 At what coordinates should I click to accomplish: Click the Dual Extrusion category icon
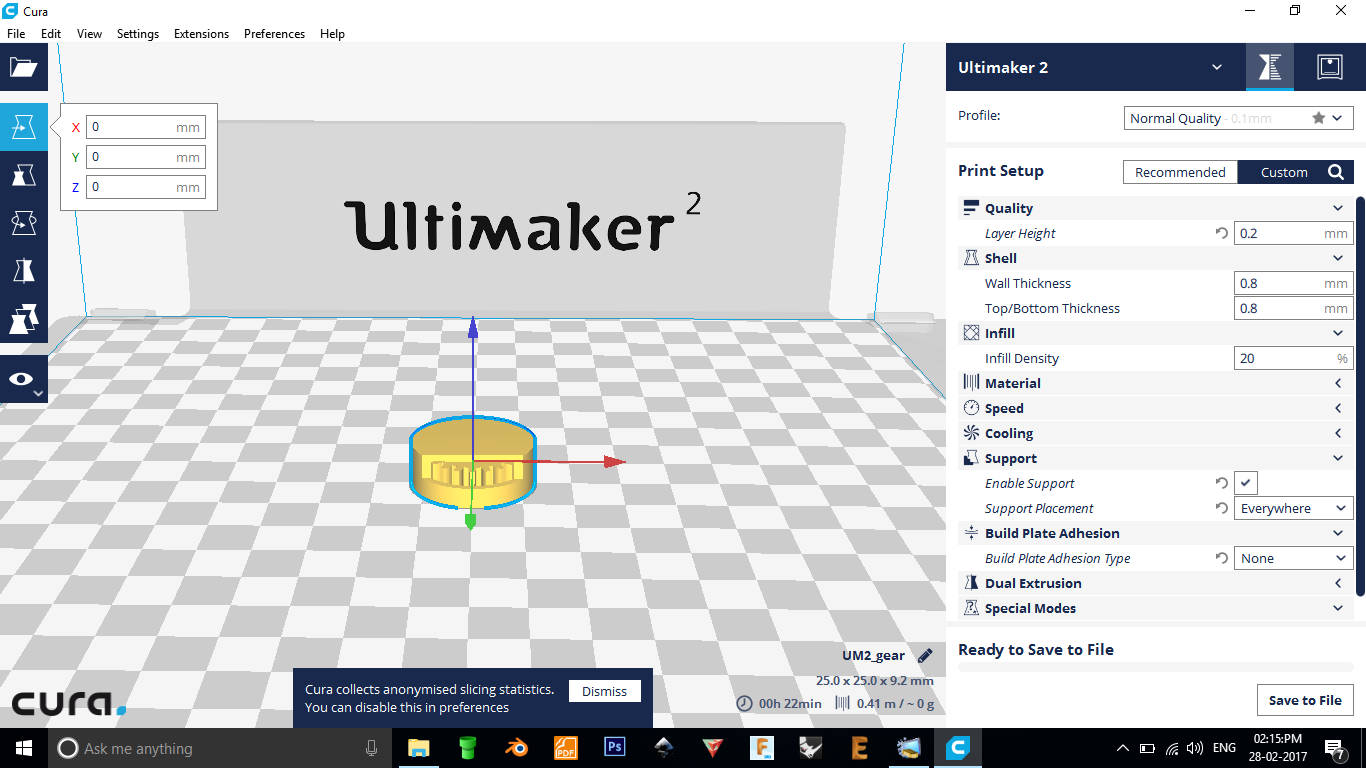(x=970, y=583)
